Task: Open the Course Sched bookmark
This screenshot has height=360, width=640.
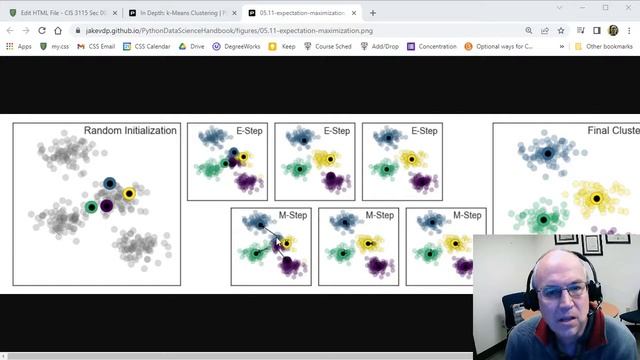Action: coord(328,47)
